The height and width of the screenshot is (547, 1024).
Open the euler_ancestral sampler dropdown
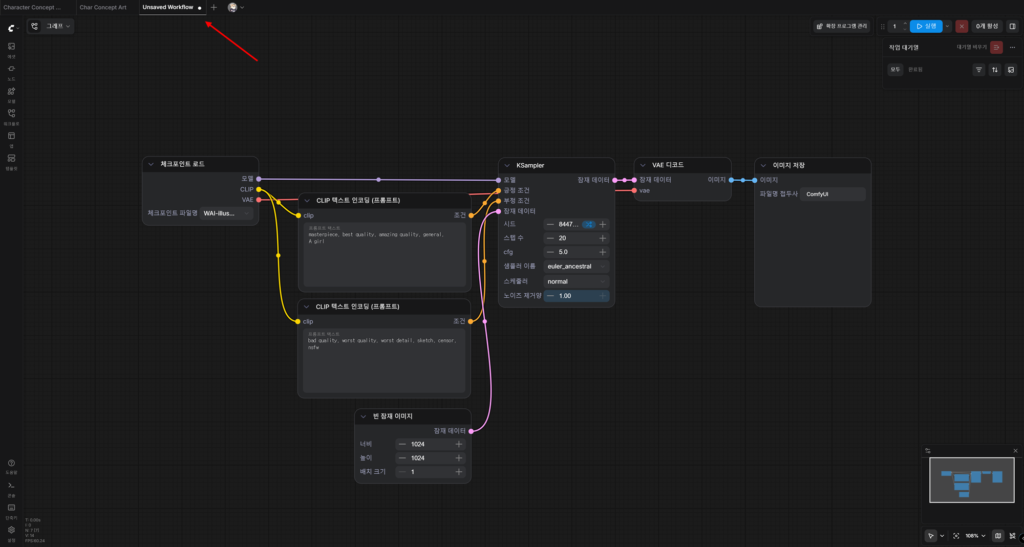576,266
